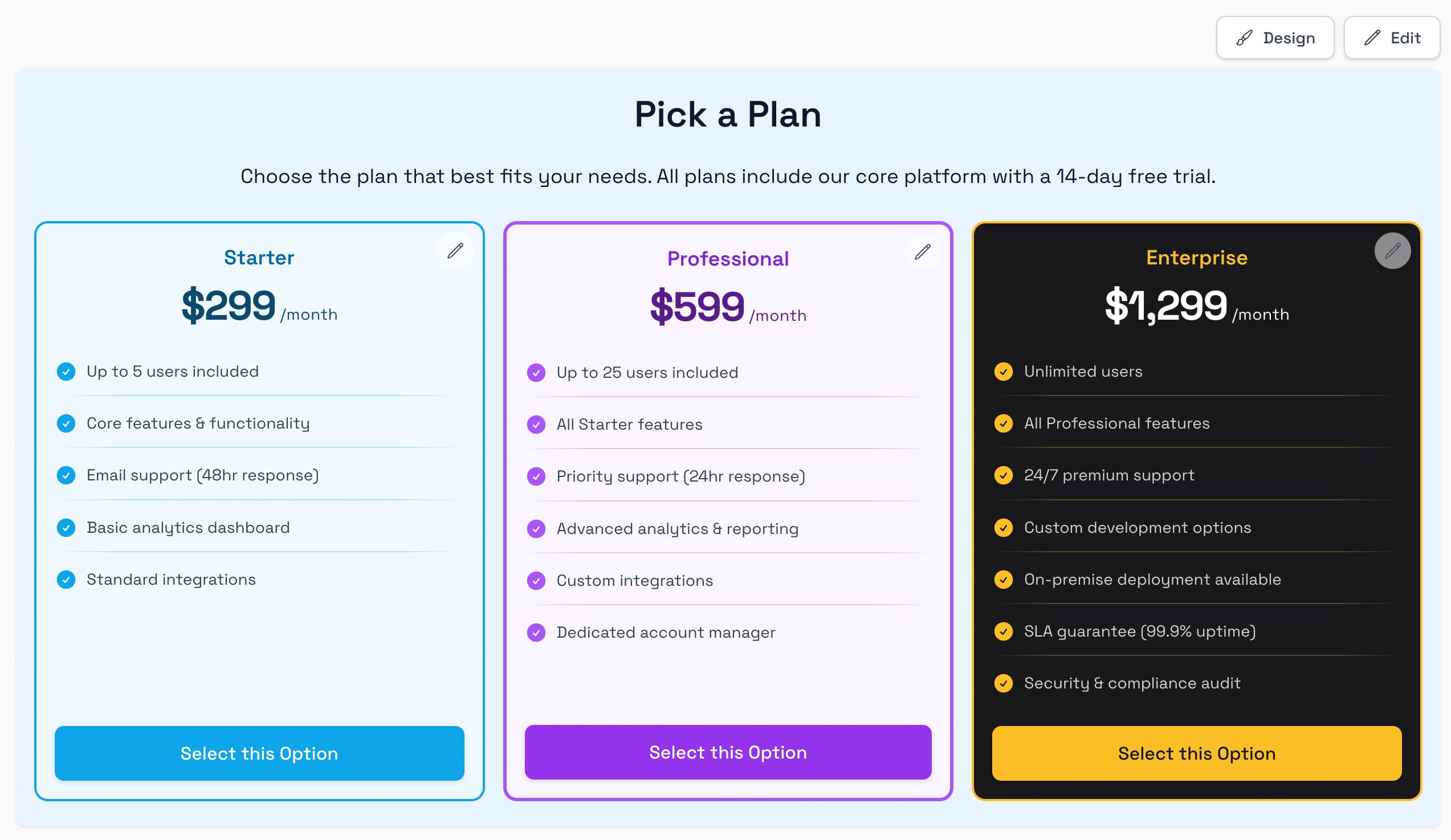Click the checkmark beside 'Up to 5 users included'
Screen dimensions: 1451x840
pyautogui.click(x=66, y=372)
